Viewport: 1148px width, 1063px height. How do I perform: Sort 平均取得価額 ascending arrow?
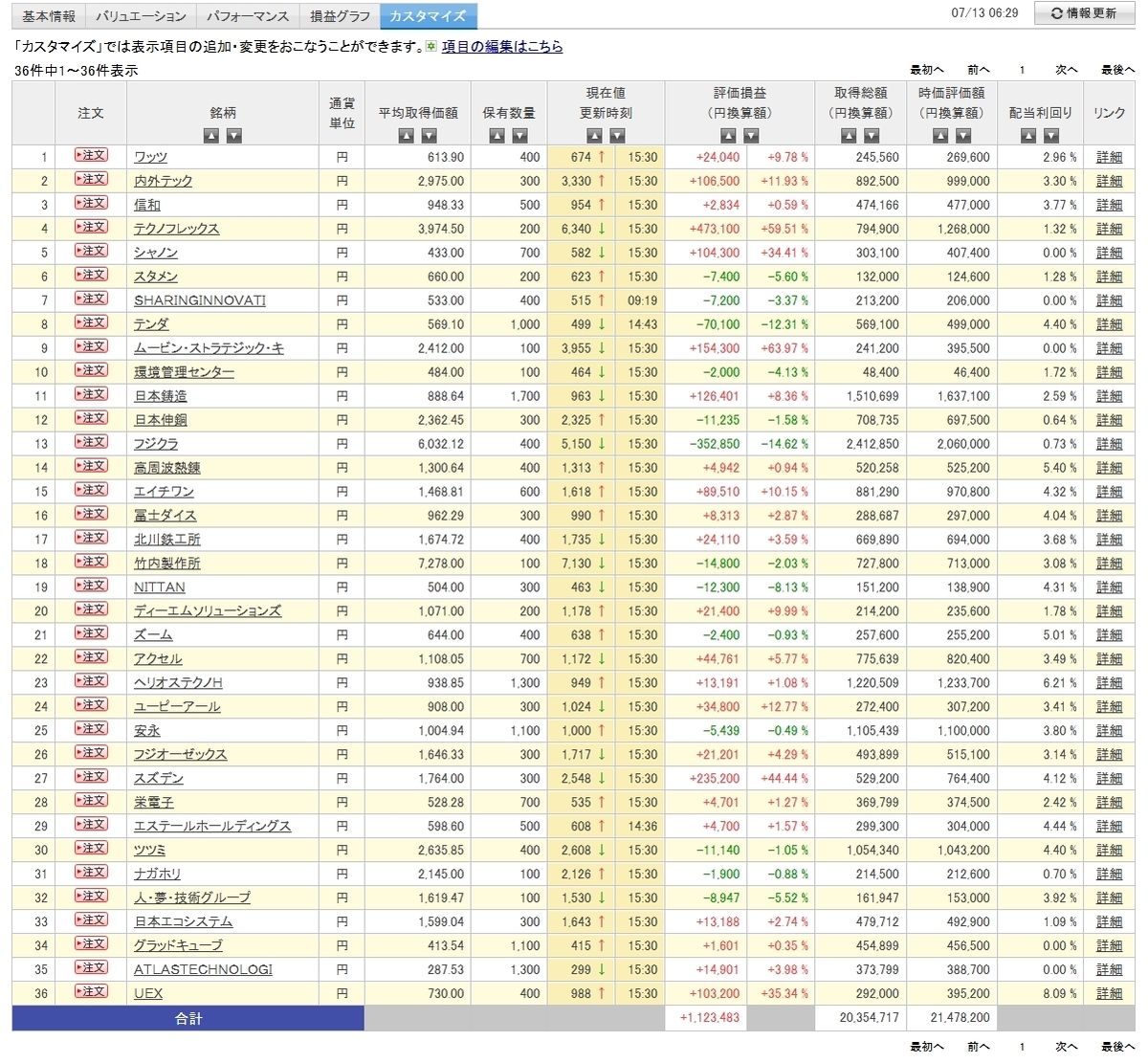[x=407, y=136]
